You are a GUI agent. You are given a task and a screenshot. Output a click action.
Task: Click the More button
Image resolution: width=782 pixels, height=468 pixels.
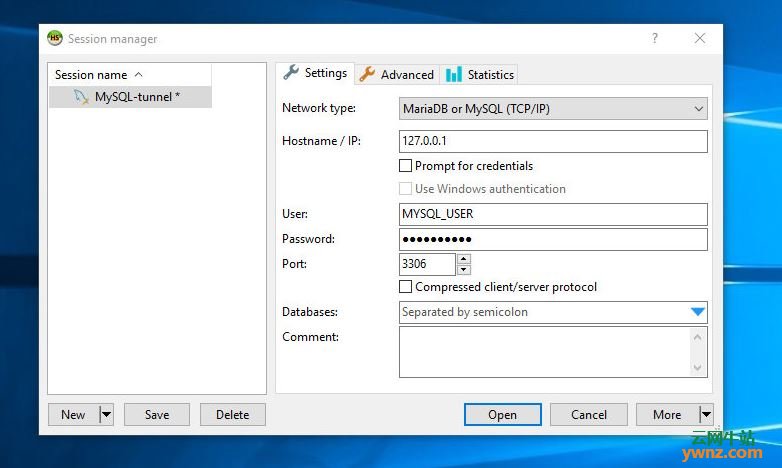click(667, 414)
